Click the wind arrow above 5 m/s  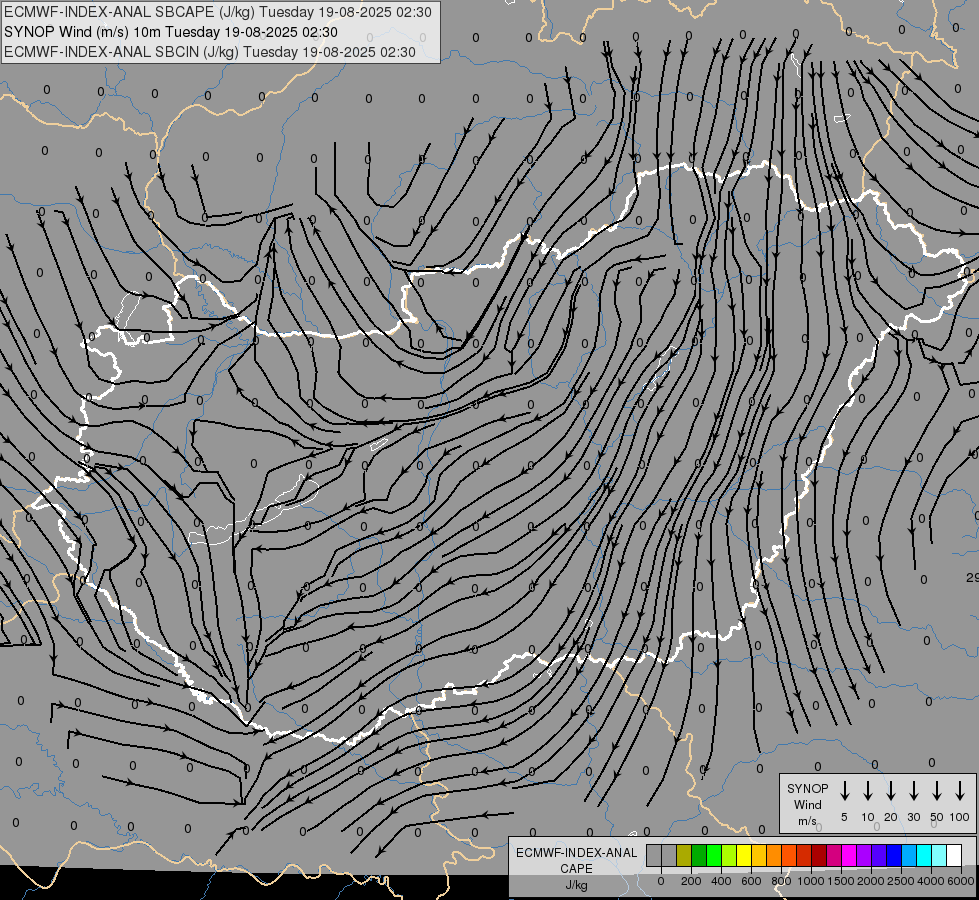point(845,791)
